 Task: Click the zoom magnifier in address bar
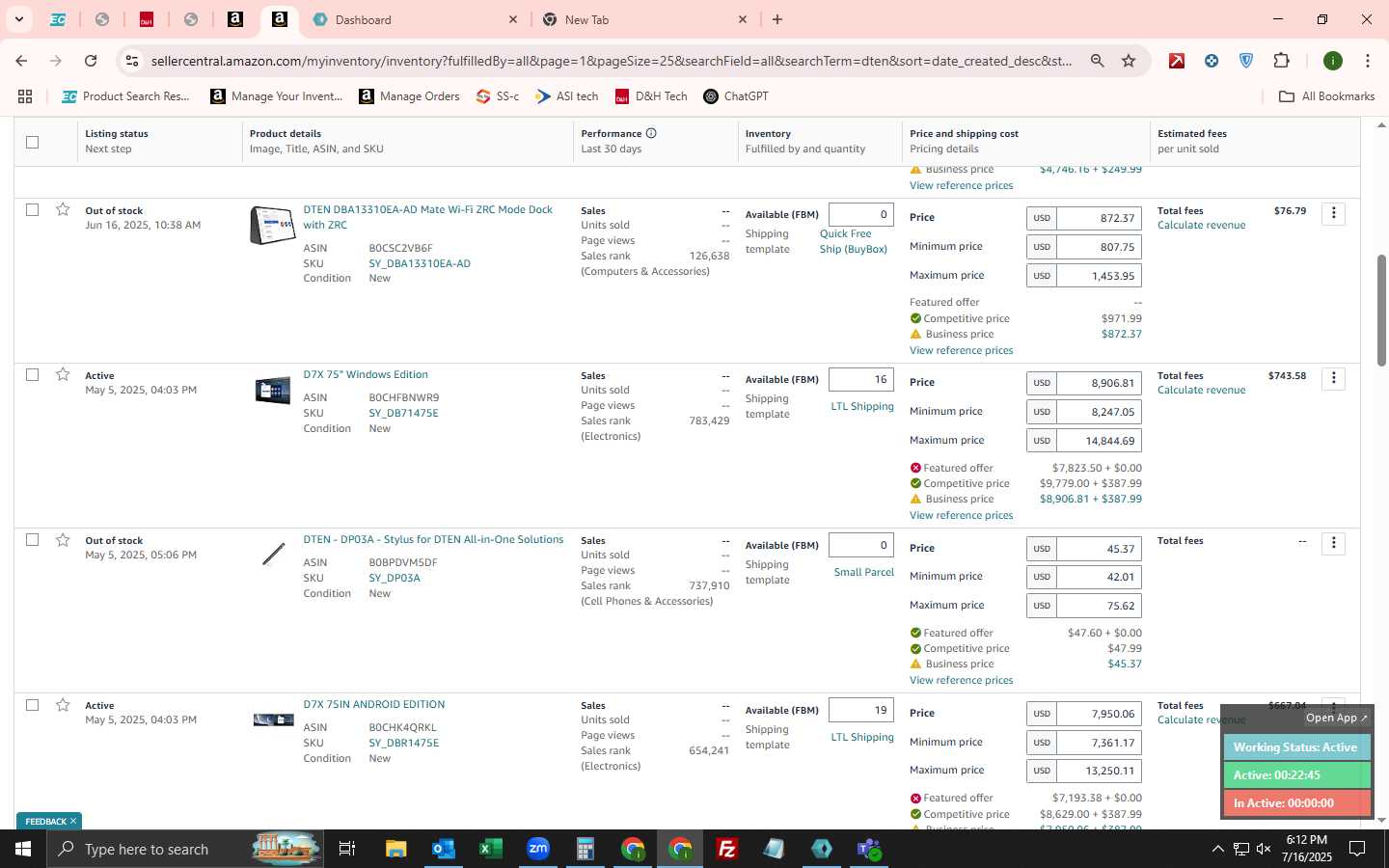click(x=1097, y=61)
